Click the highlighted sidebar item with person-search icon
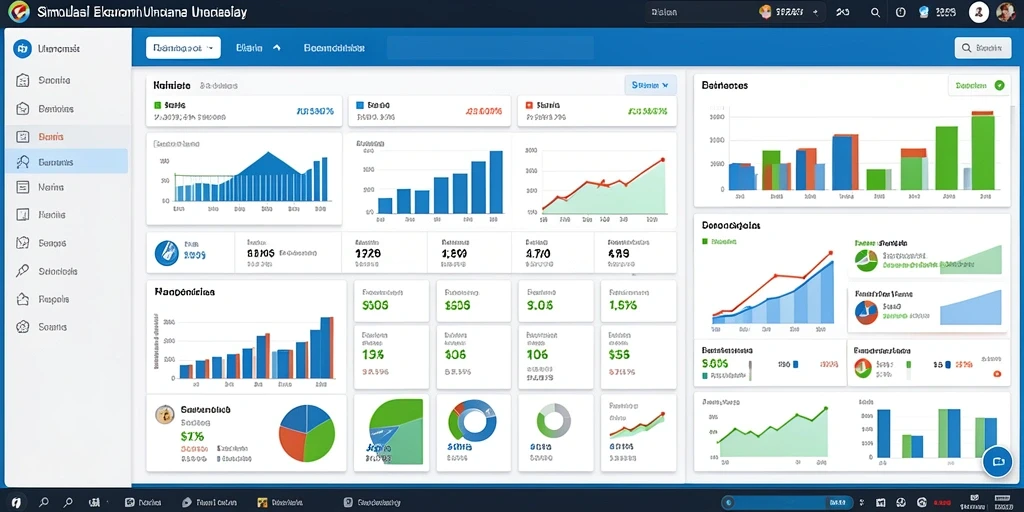 66,162
